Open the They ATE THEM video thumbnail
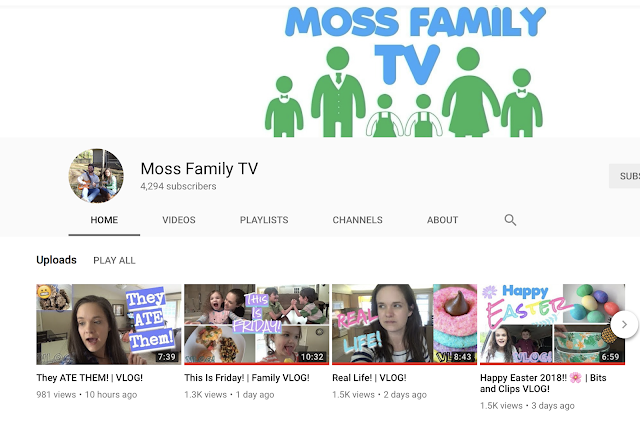 tap(109, 324)
